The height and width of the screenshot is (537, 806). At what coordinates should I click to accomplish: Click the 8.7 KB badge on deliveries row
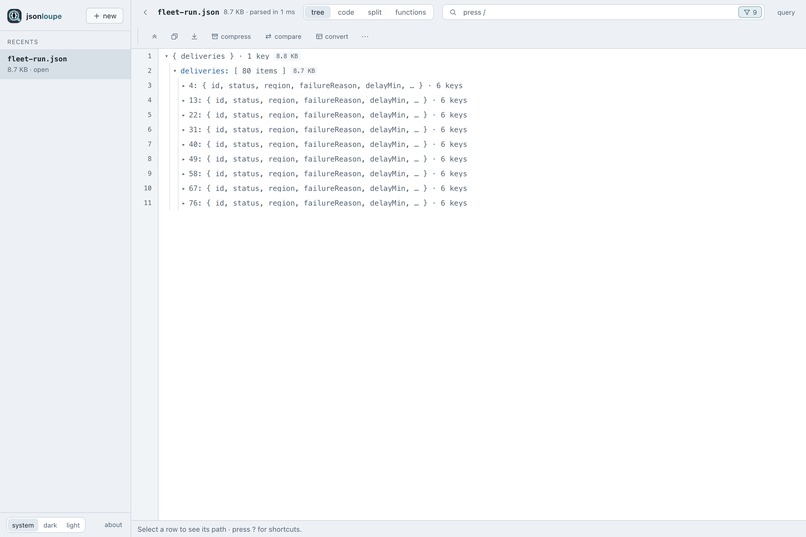click(304, 71)
